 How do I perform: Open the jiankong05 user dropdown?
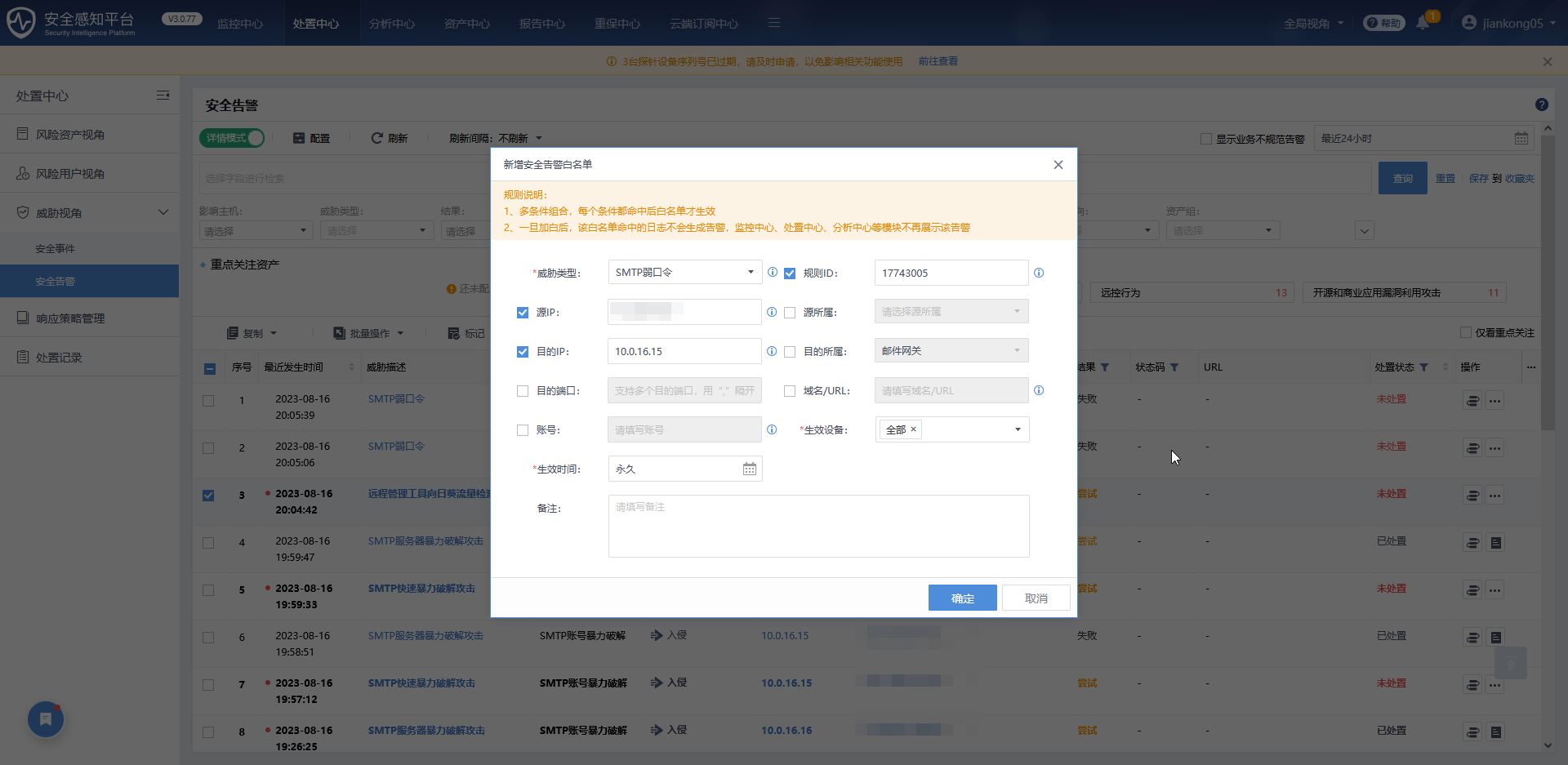point(1509,24)
